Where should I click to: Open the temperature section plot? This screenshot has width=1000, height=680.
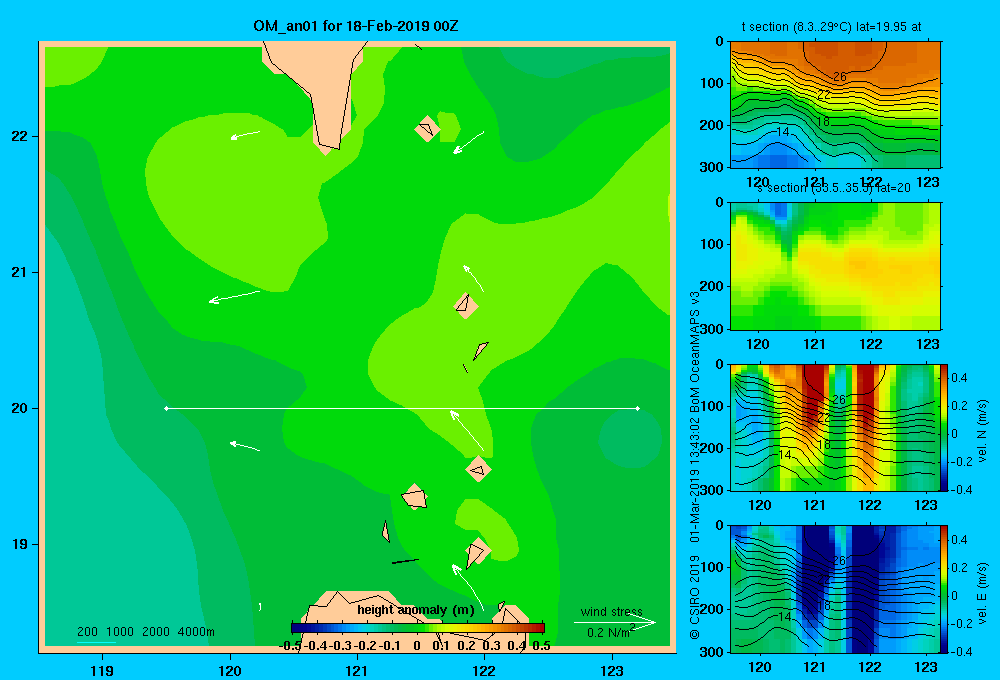835,105
